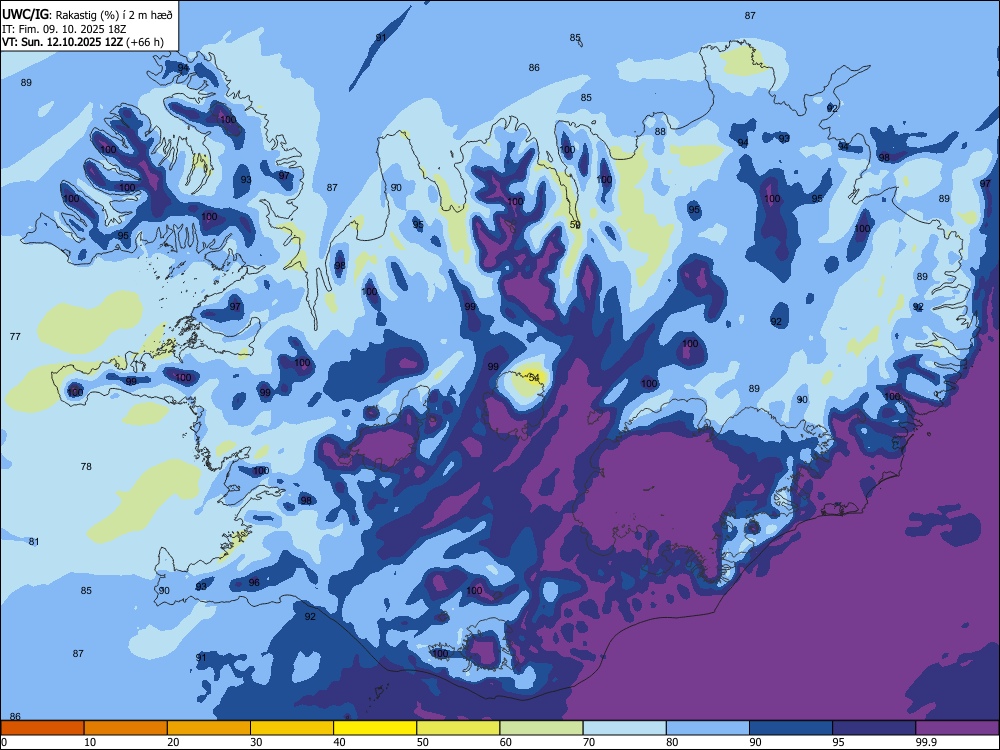Click the humidity value '88' on the map
The image size is (1000, 750).
coord(660,132)
